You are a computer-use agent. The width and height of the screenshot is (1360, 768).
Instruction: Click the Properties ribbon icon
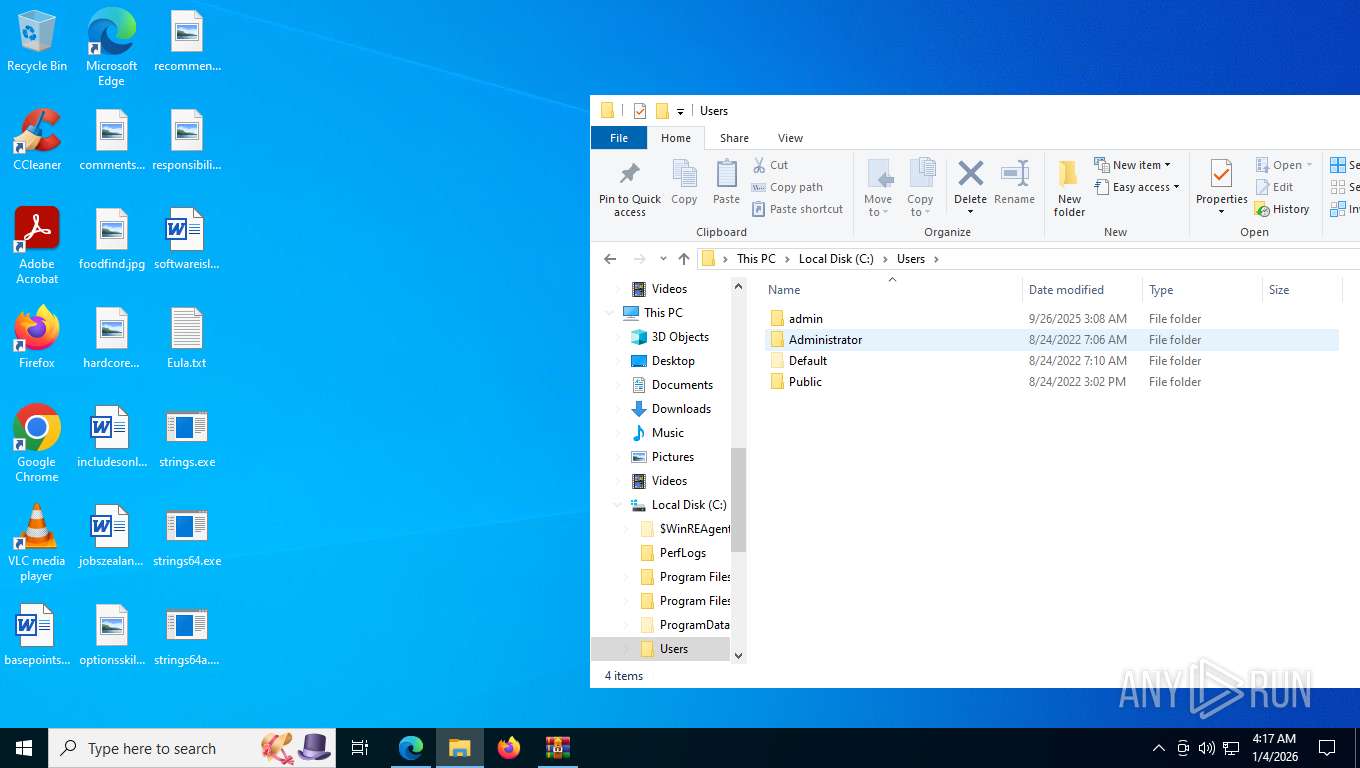click(x=1221, y=174)
